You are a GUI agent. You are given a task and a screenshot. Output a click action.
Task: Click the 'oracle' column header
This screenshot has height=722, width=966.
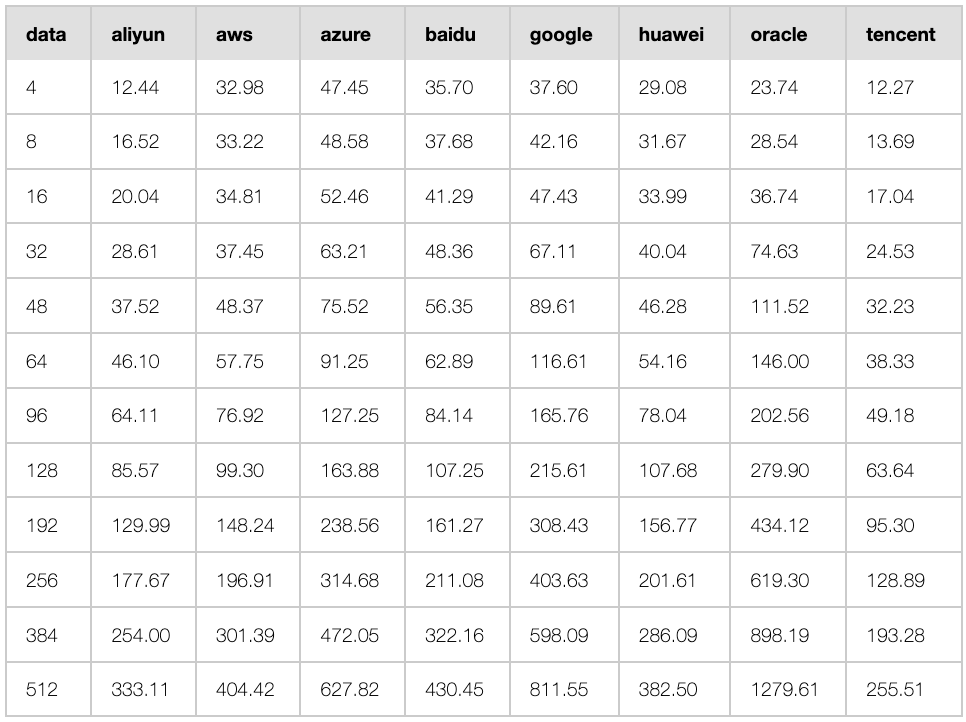(x=788, y=34)
